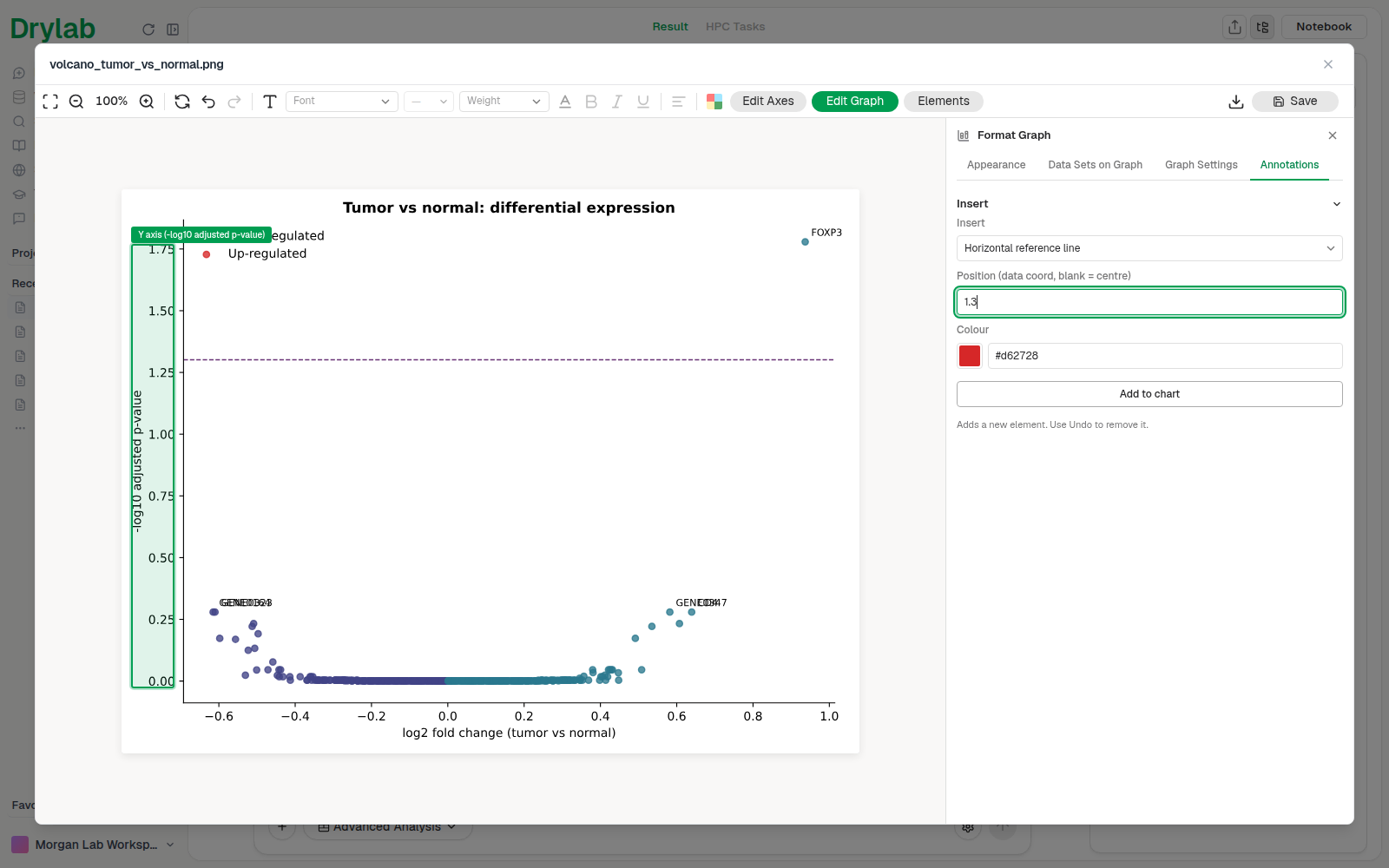Open the font size dropdown
The height and width of the screenshot is (868, 1389).
pos(429,102)
